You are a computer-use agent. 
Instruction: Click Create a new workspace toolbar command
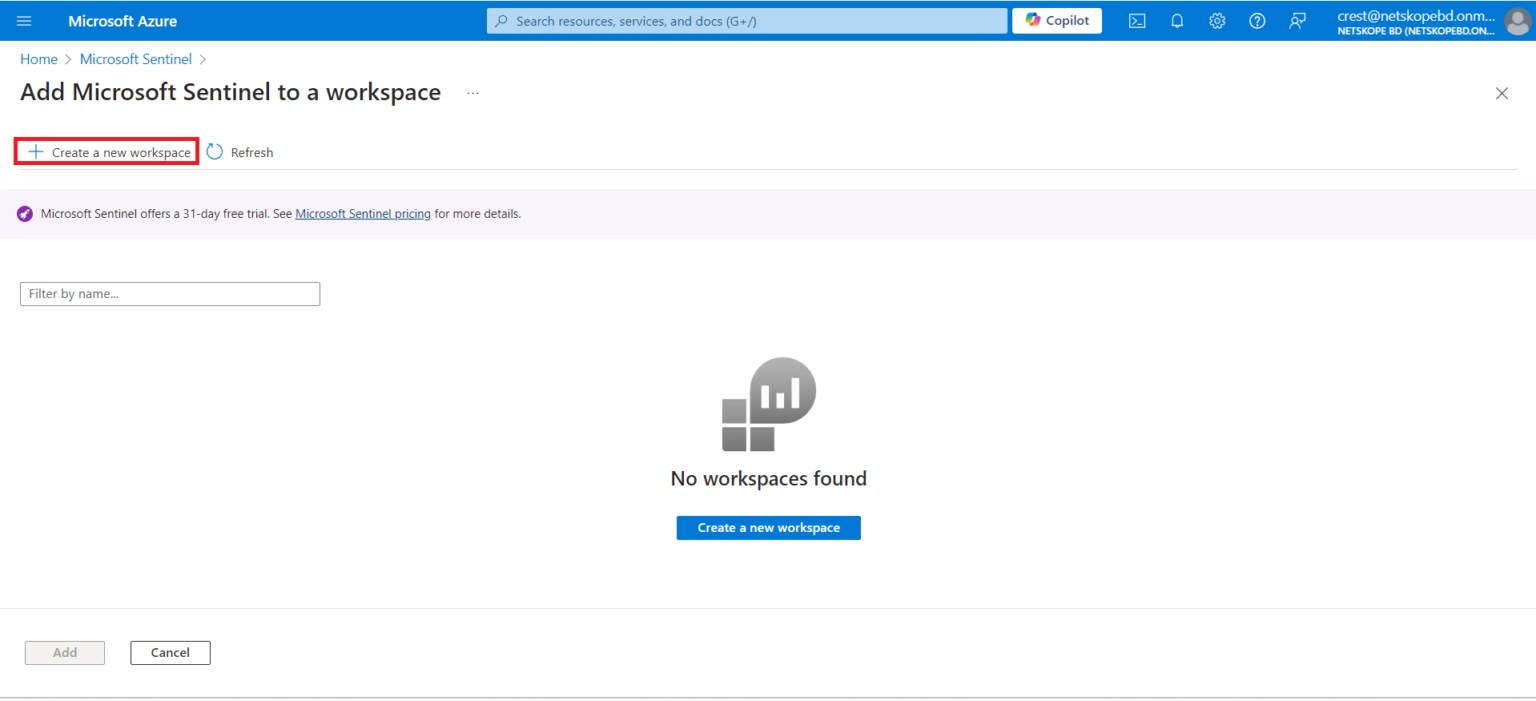[105, 151]
